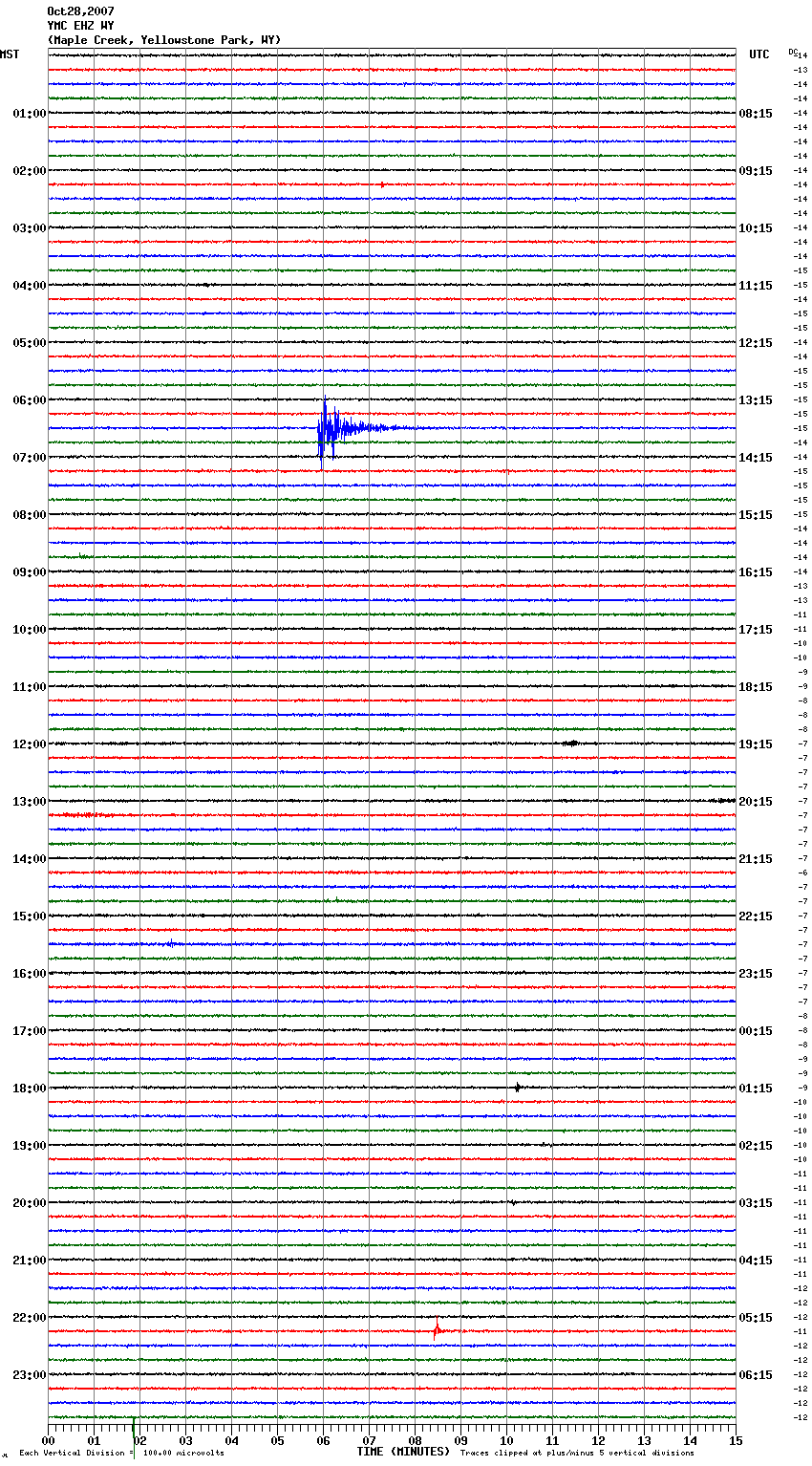Click the 12:15 UTC time label

[756, 343]
